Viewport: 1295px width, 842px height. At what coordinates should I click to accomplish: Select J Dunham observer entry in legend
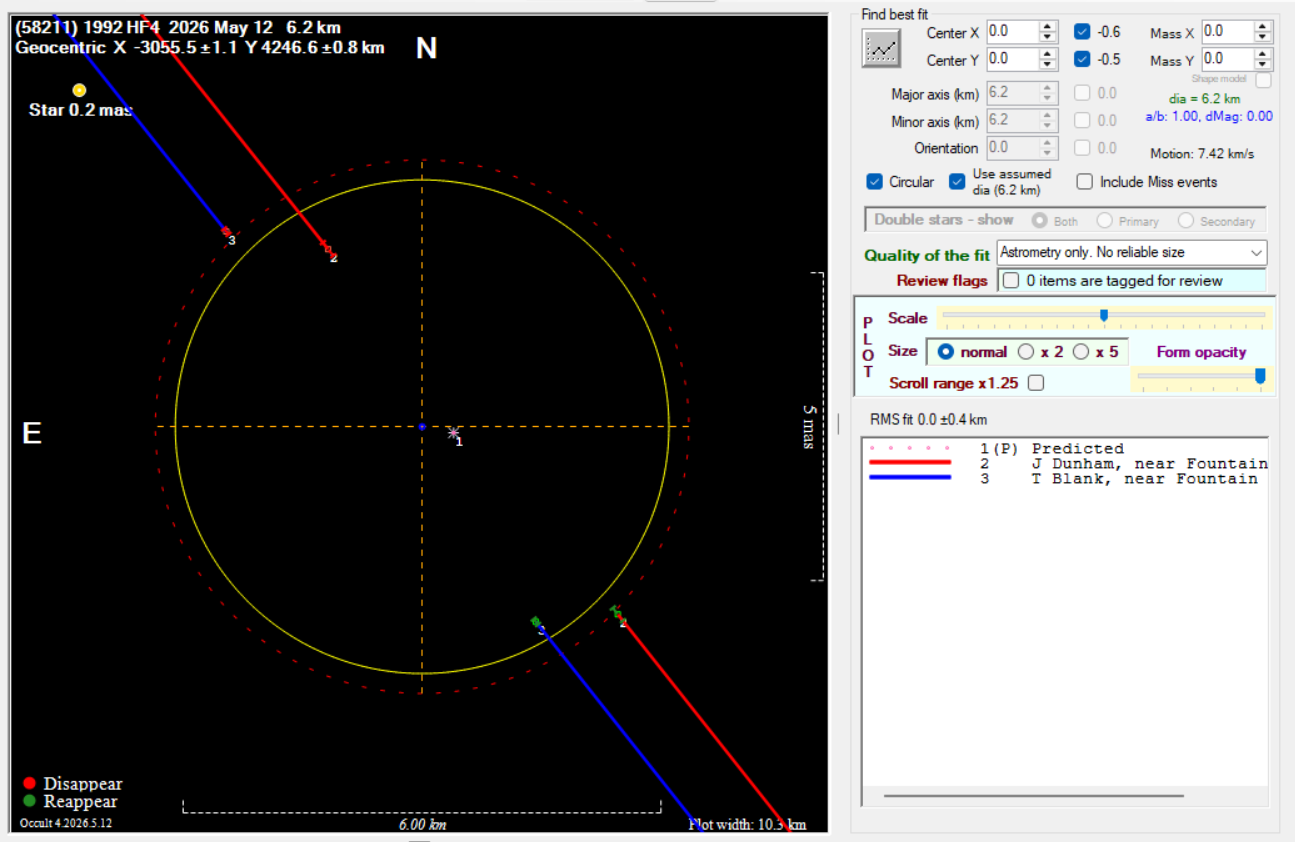coord(1150,464)
